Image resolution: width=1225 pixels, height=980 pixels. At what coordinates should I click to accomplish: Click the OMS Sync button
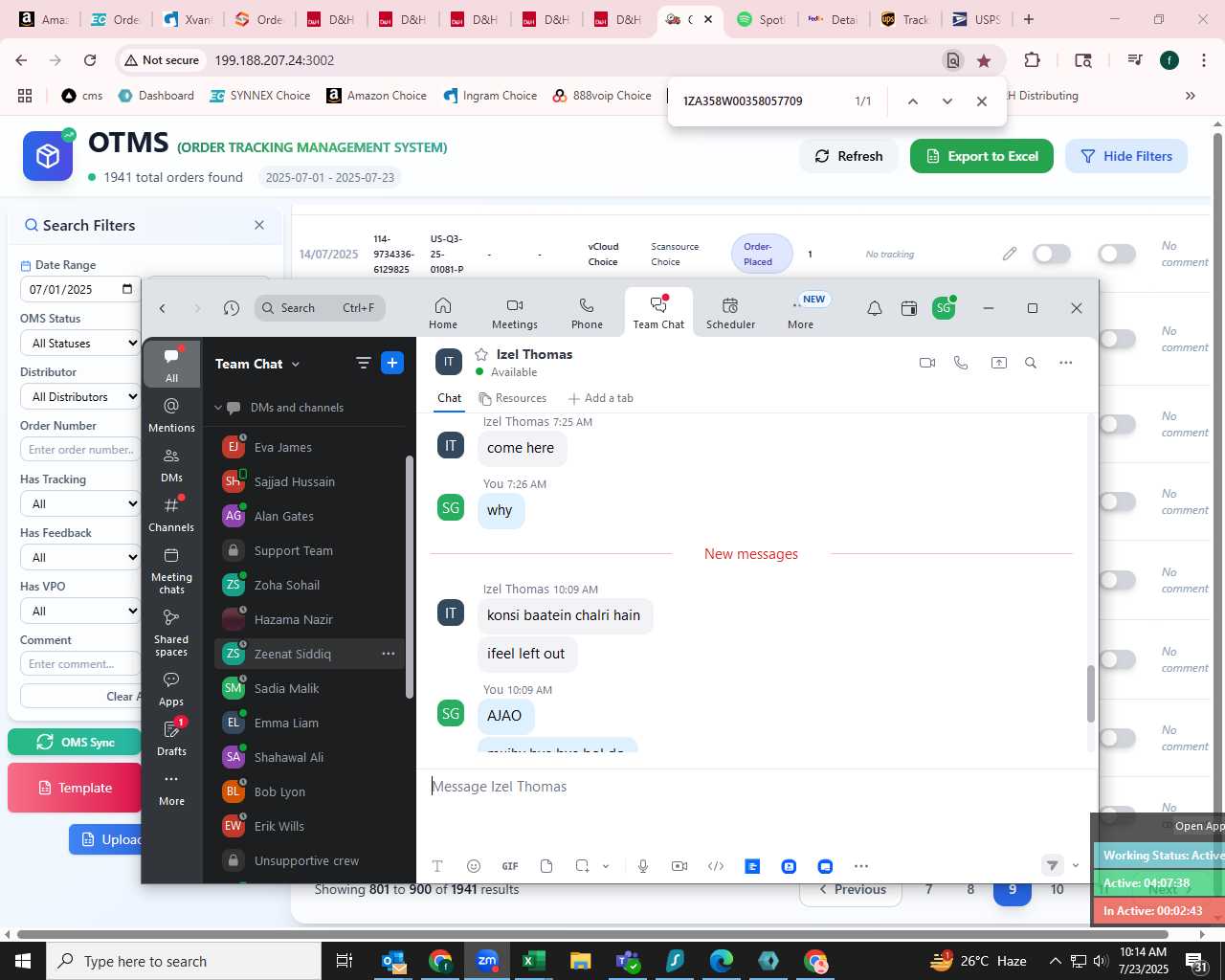[x=75, y=742]
